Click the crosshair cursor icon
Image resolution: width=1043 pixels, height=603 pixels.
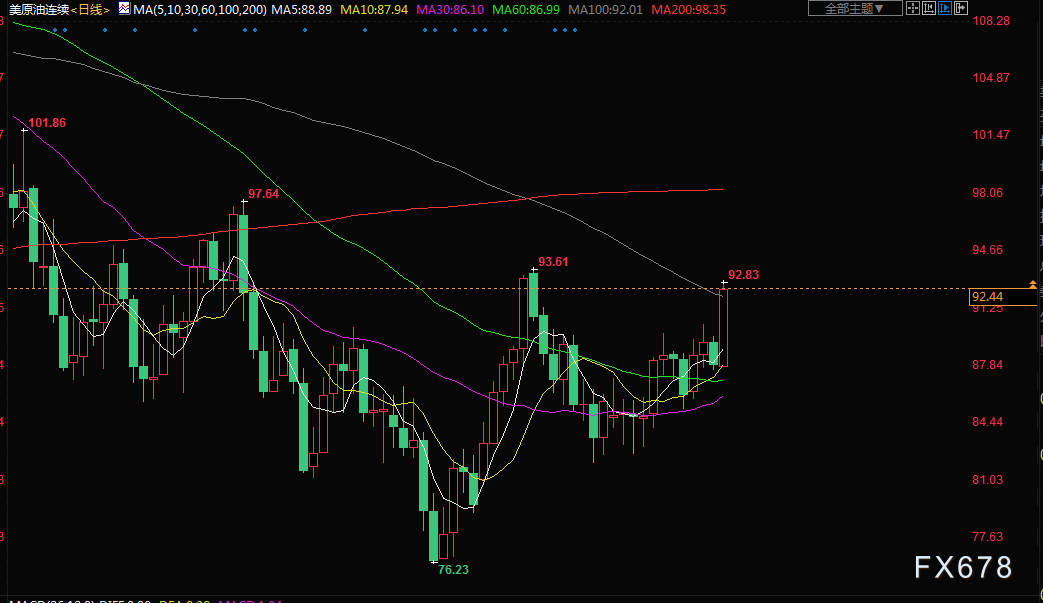pyautogui.click(x=913, y=8)
